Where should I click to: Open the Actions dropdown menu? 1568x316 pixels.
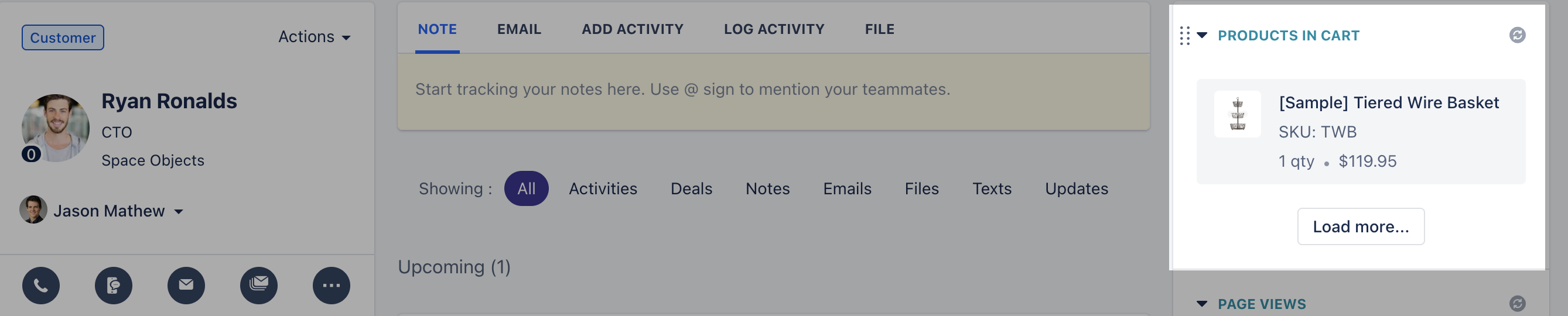click(x=314, y=37)
